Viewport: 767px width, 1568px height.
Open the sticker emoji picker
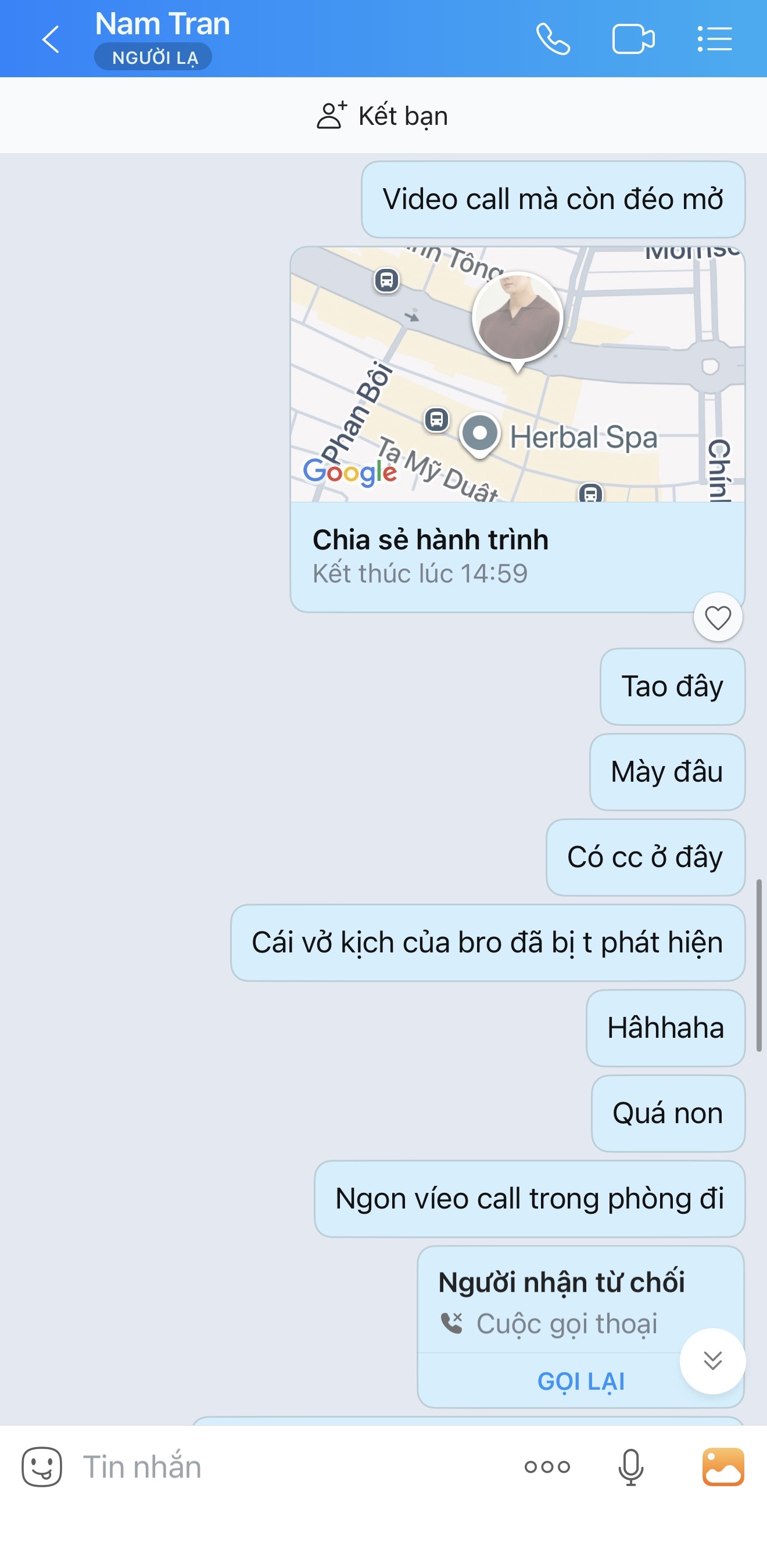pyautogui.click(x=42, y=1467)
